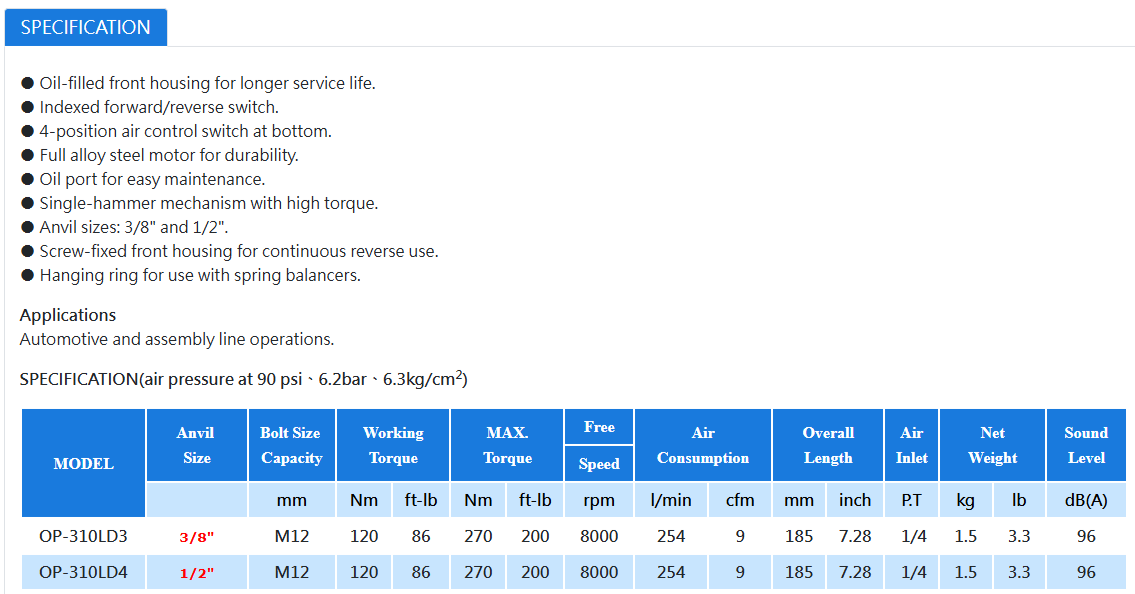Viewport: 1135px width, 594px height.
Task: Click 'Indexed forward/reverse switch' bullet
Action: (x=150, y=107)
